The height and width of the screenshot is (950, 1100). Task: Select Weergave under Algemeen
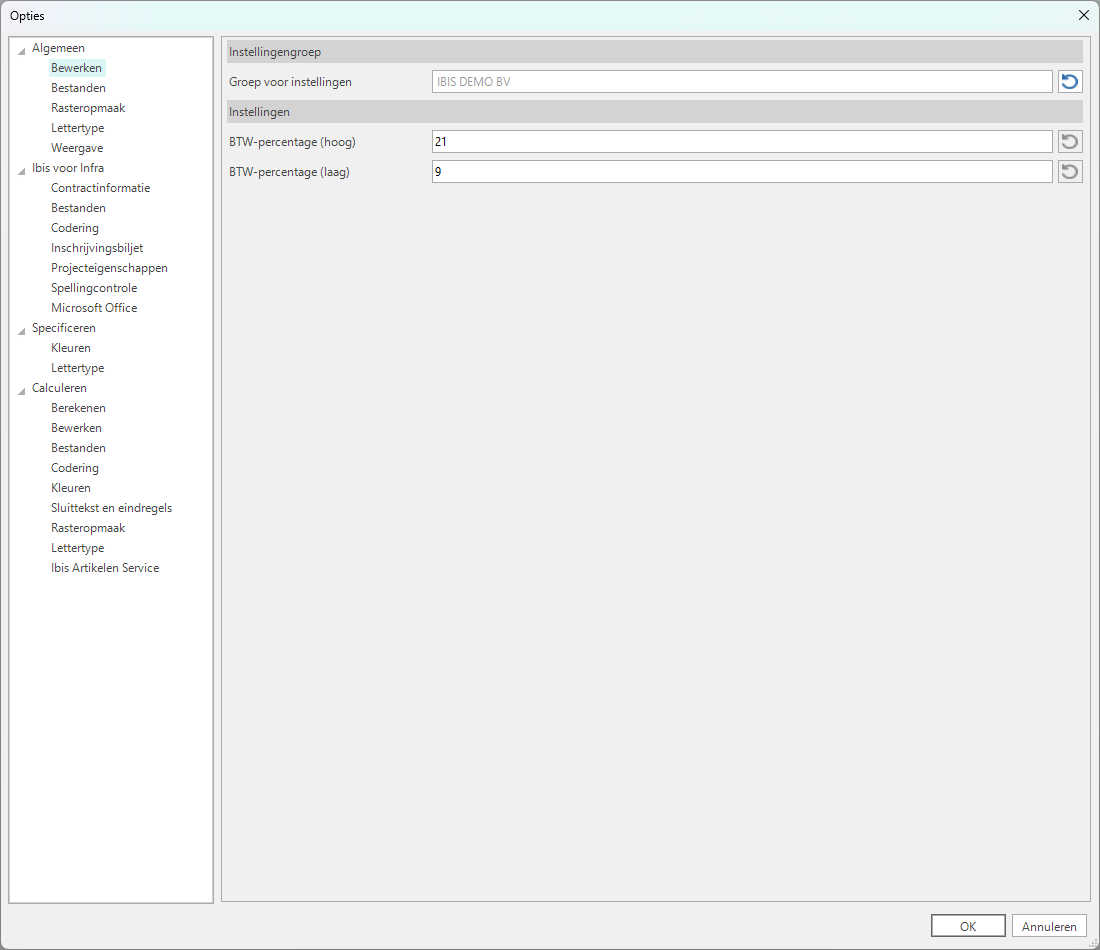click(x=77, y=148)
